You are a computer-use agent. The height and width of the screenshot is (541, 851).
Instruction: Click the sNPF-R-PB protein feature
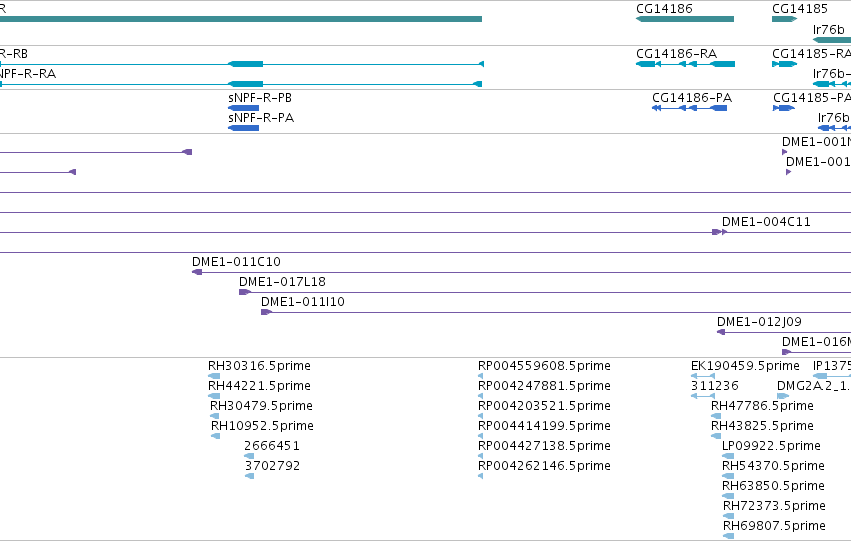tap(243, 108)
